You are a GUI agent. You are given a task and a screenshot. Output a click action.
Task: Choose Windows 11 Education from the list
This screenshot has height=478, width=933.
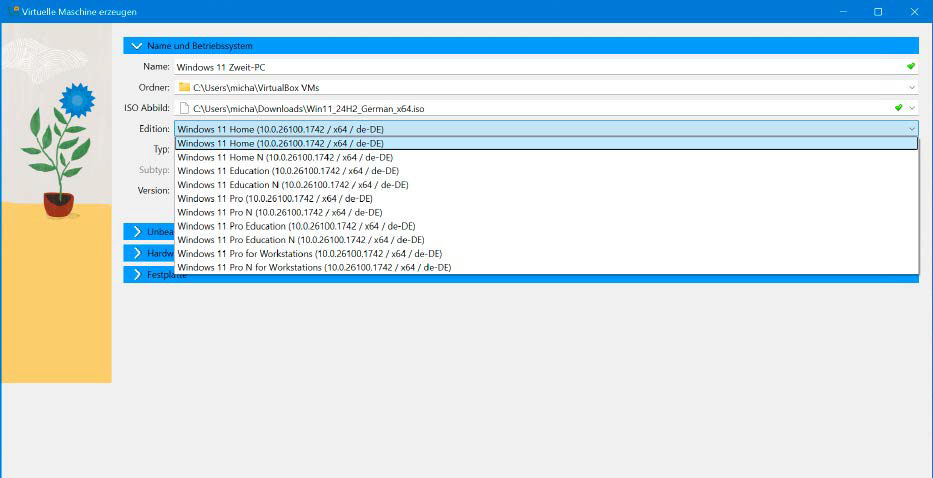pos(546,171)
